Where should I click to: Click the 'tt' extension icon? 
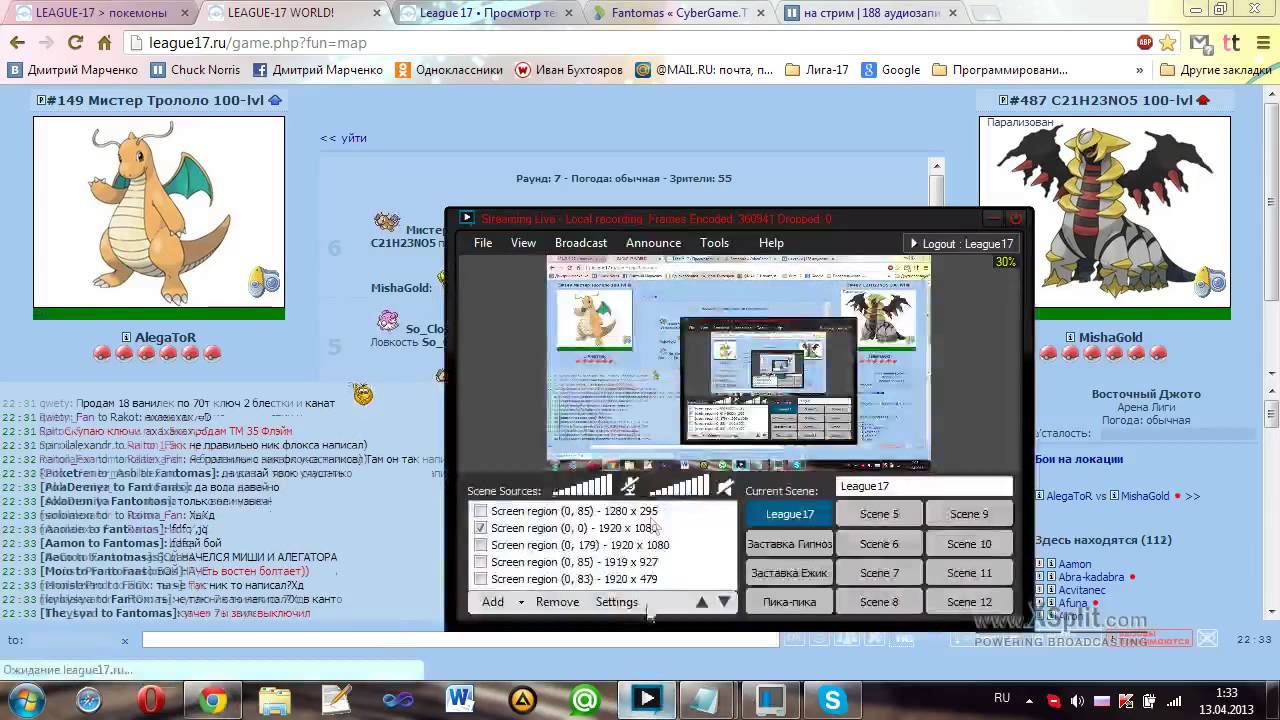point(1232,43)
